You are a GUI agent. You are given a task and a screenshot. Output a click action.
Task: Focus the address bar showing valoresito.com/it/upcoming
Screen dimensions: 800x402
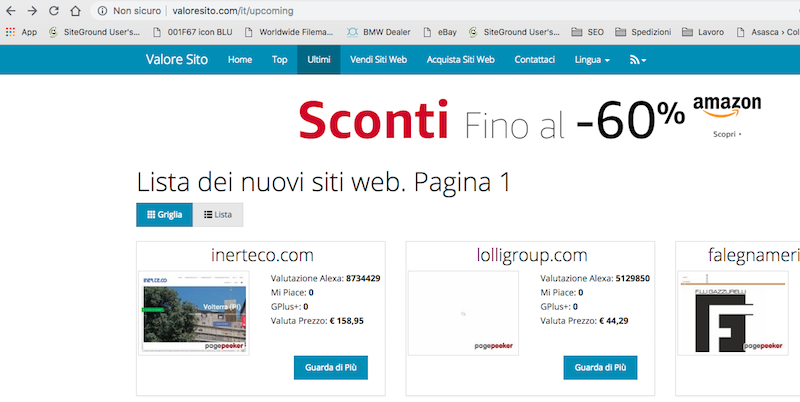pos(233,11)
